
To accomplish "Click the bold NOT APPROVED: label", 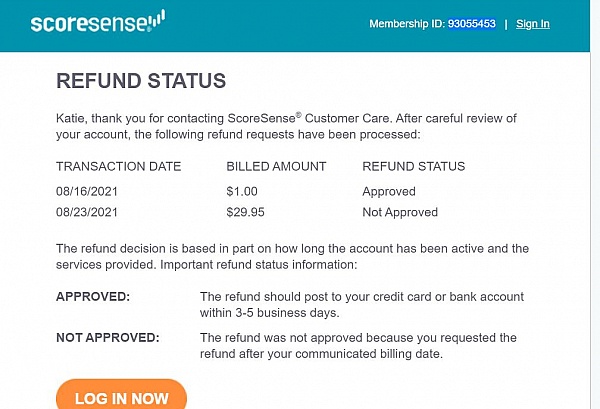I will click(x=107, y=337).
